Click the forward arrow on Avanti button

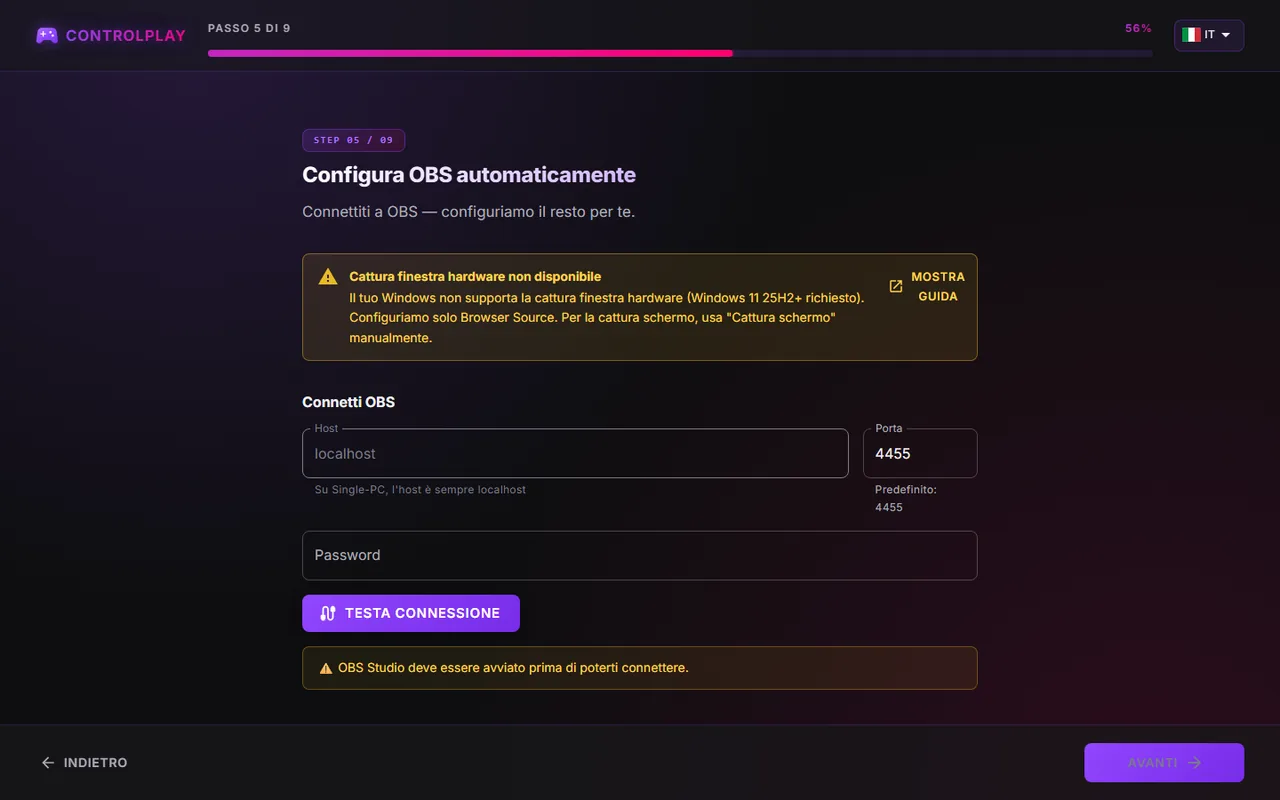point(1194,763)
